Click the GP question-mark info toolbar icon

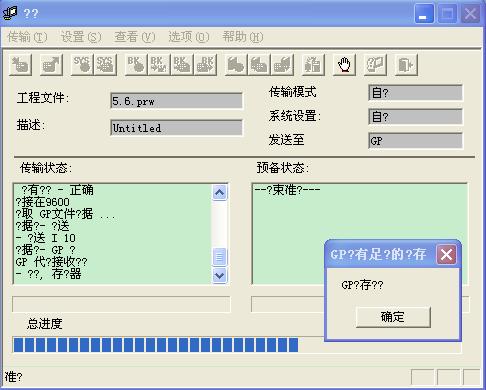[x=375, y=64]
